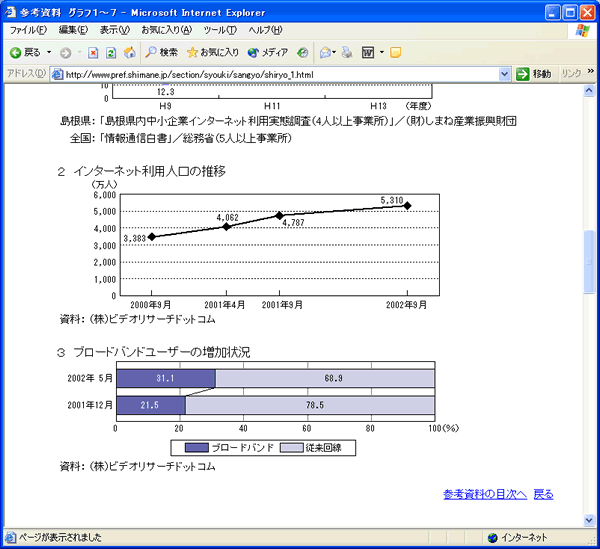
Task: Click the 2001年12月 row label
Action: pos(90,405)
